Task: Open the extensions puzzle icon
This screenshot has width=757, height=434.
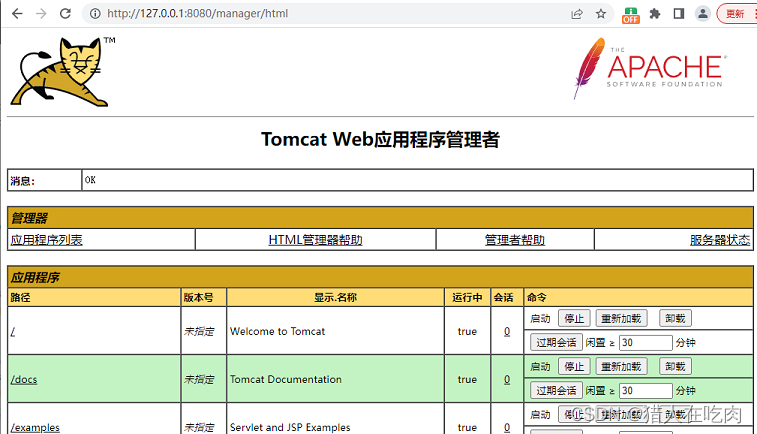Action: 655,14
